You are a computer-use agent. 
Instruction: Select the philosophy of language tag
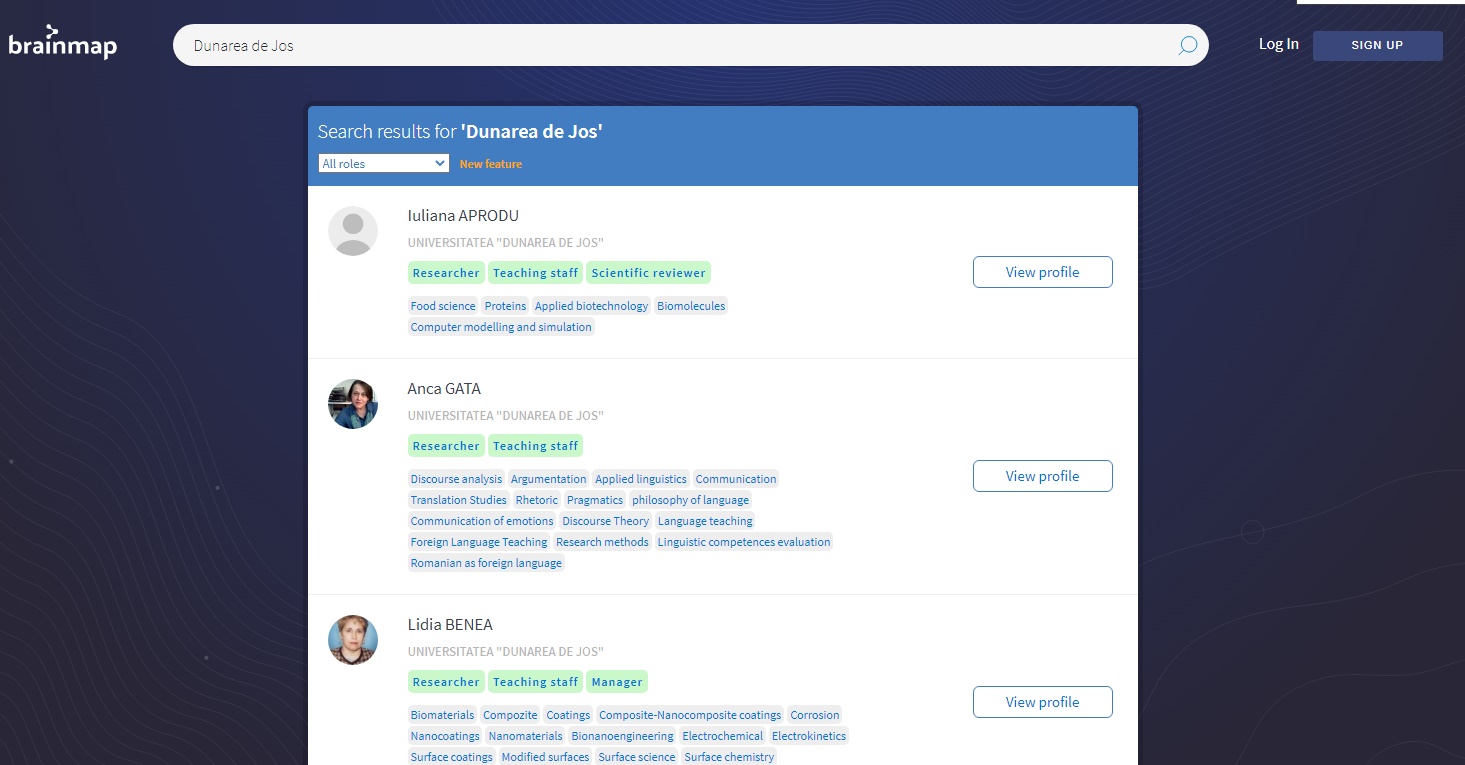click(690, 500)
